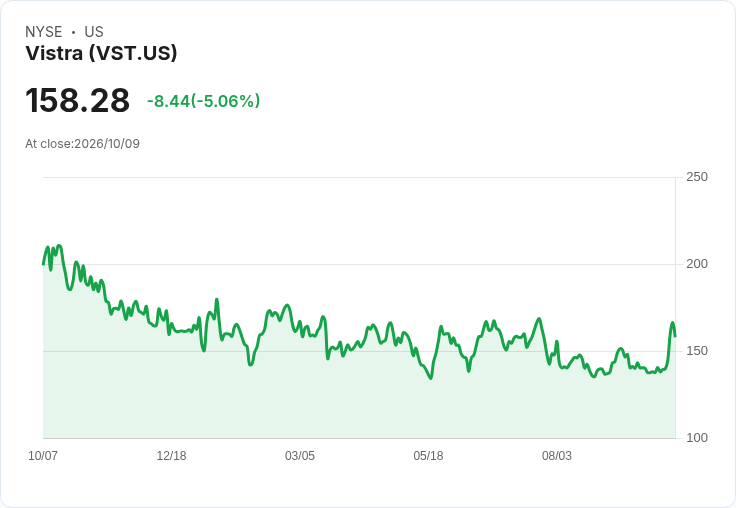Click the 150 y-axis label
Viewport: 736px width, 508px height.
tap(697, 351)
